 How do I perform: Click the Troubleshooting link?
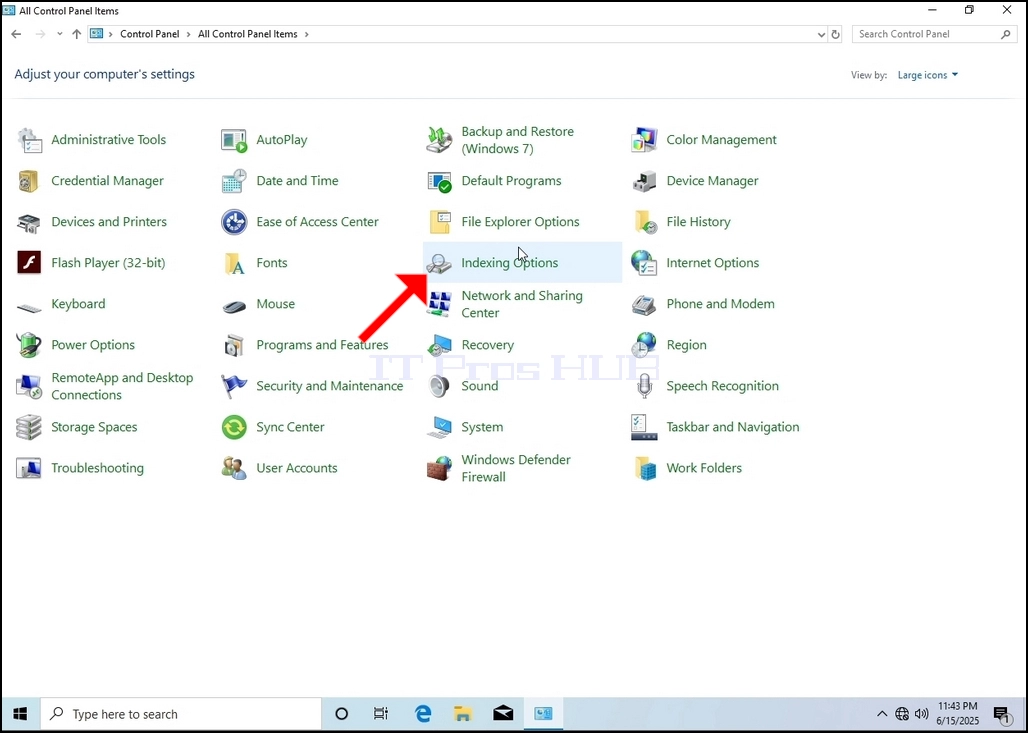pyautogui.click(x=98, y=468)
